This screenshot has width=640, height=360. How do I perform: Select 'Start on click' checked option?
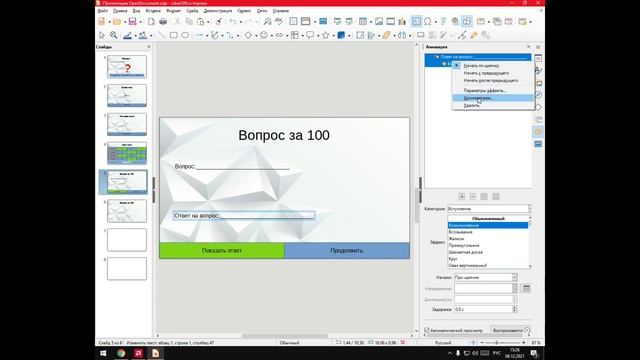pos(481,66)
